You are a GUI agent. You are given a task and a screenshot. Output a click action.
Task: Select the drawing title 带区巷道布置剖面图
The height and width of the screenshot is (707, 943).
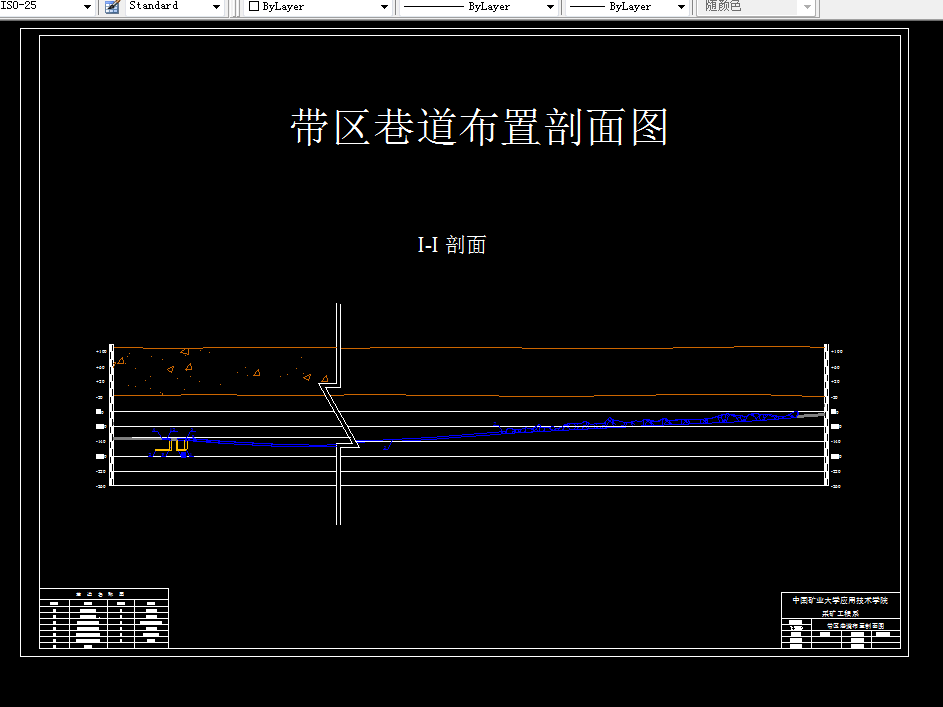479,127
